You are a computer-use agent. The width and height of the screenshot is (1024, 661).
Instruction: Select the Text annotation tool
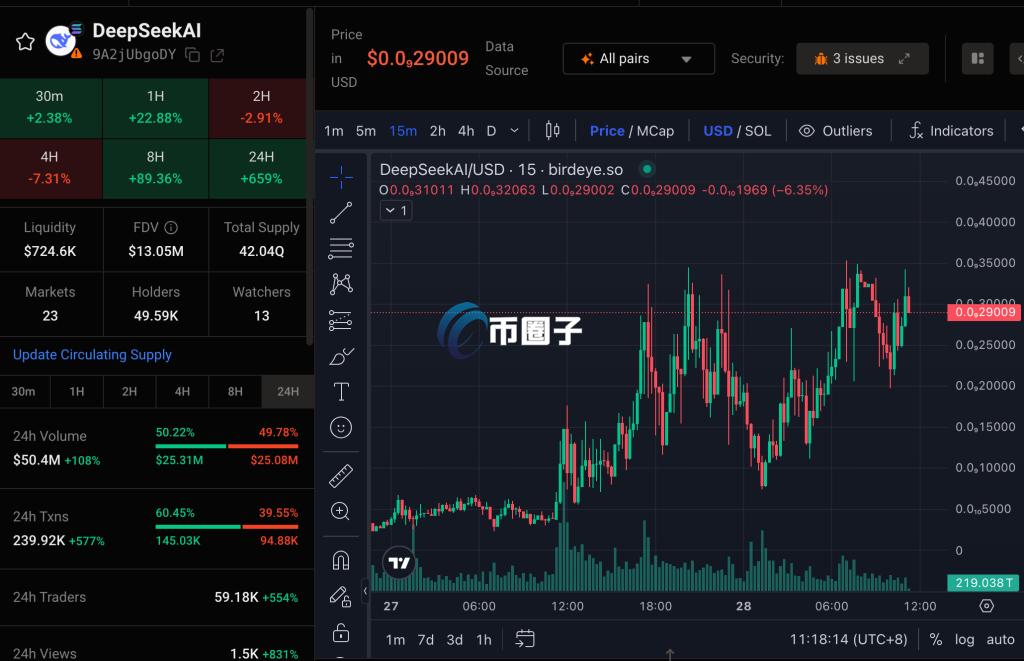[341, 391]
